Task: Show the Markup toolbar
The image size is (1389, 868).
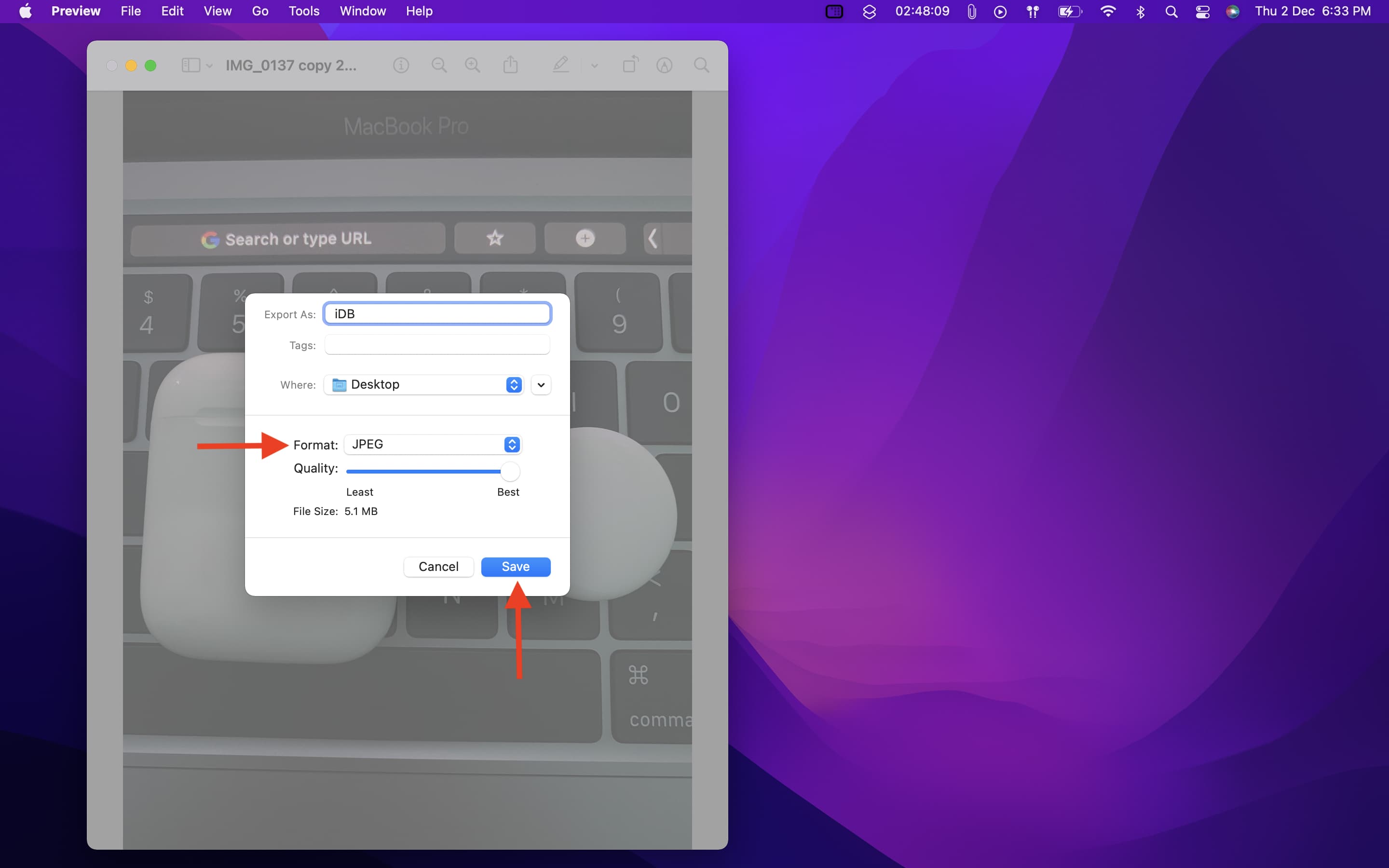Action: coord(561,65)
